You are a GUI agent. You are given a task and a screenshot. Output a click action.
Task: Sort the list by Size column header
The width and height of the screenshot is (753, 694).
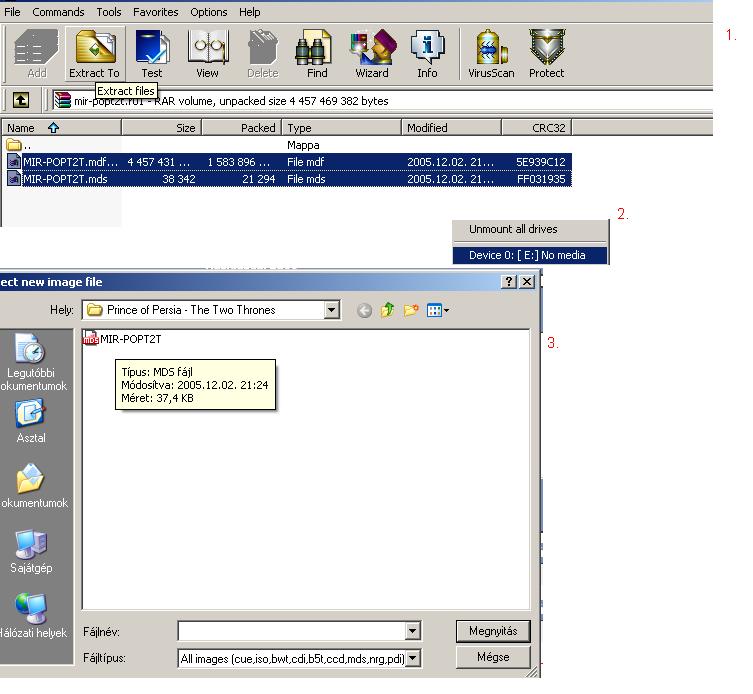coord(162,128)
